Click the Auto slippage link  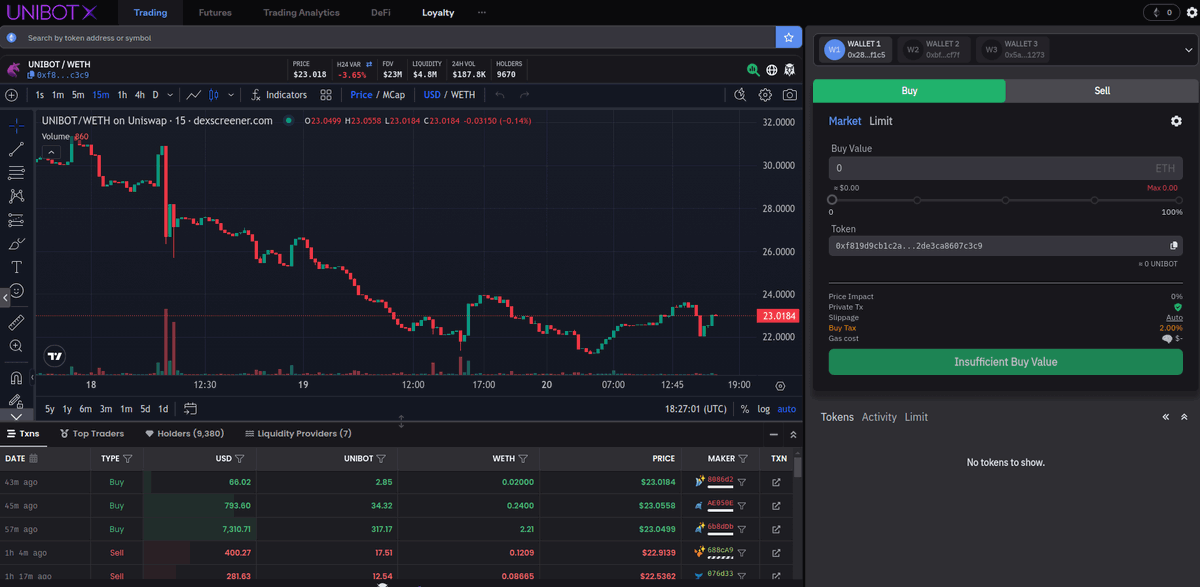tap(1174, 317)
